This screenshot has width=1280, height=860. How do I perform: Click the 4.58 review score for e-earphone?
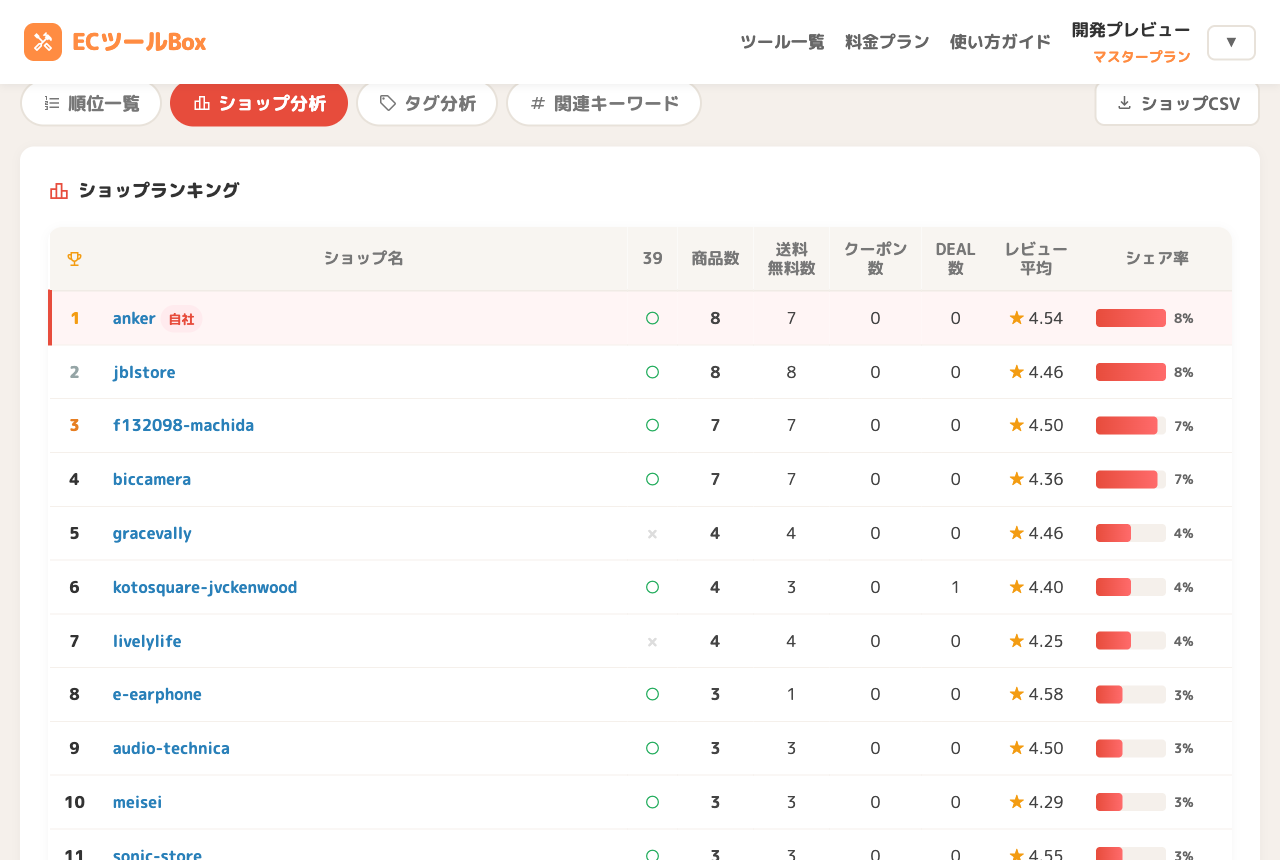[1046, 694]
